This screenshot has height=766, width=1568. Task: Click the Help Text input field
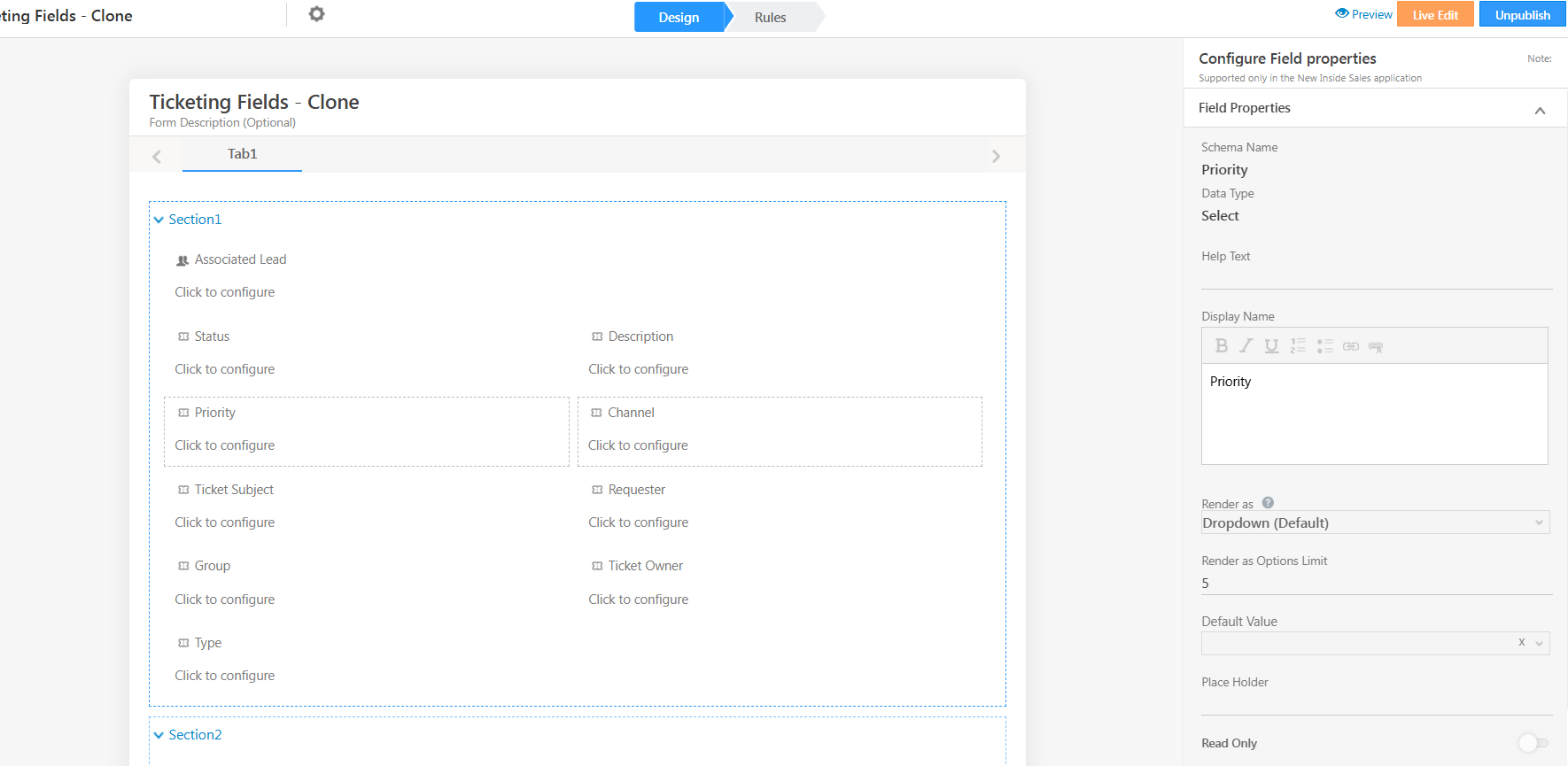pyautogui.click(x=1376, y=277)
